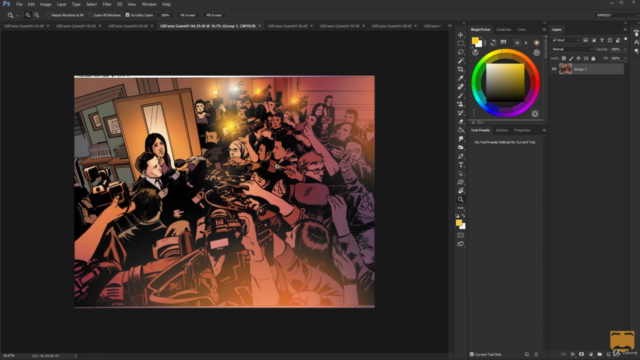This screenshot has width=640, height=360.
Task: Toggle Current Tool Only checkbox
Action: [472, 354]
